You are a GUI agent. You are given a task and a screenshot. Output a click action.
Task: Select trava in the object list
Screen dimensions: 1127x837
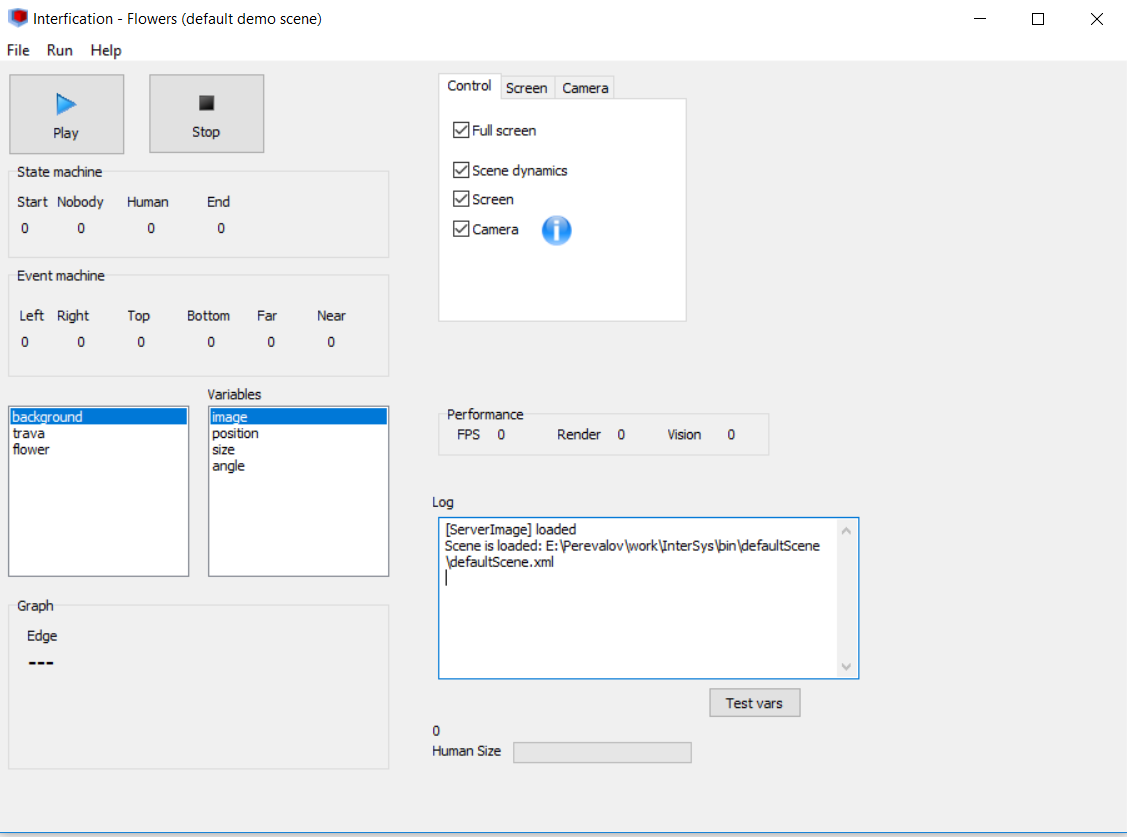pyautogui.click(x=29, y=433)
